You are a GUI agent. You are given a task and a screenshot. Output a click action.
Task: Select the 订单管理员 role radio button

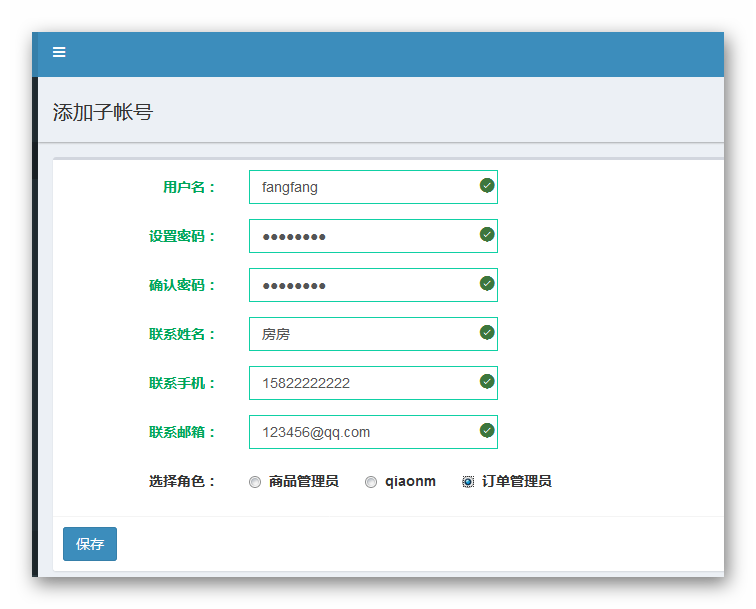click(x=468, y=482)
